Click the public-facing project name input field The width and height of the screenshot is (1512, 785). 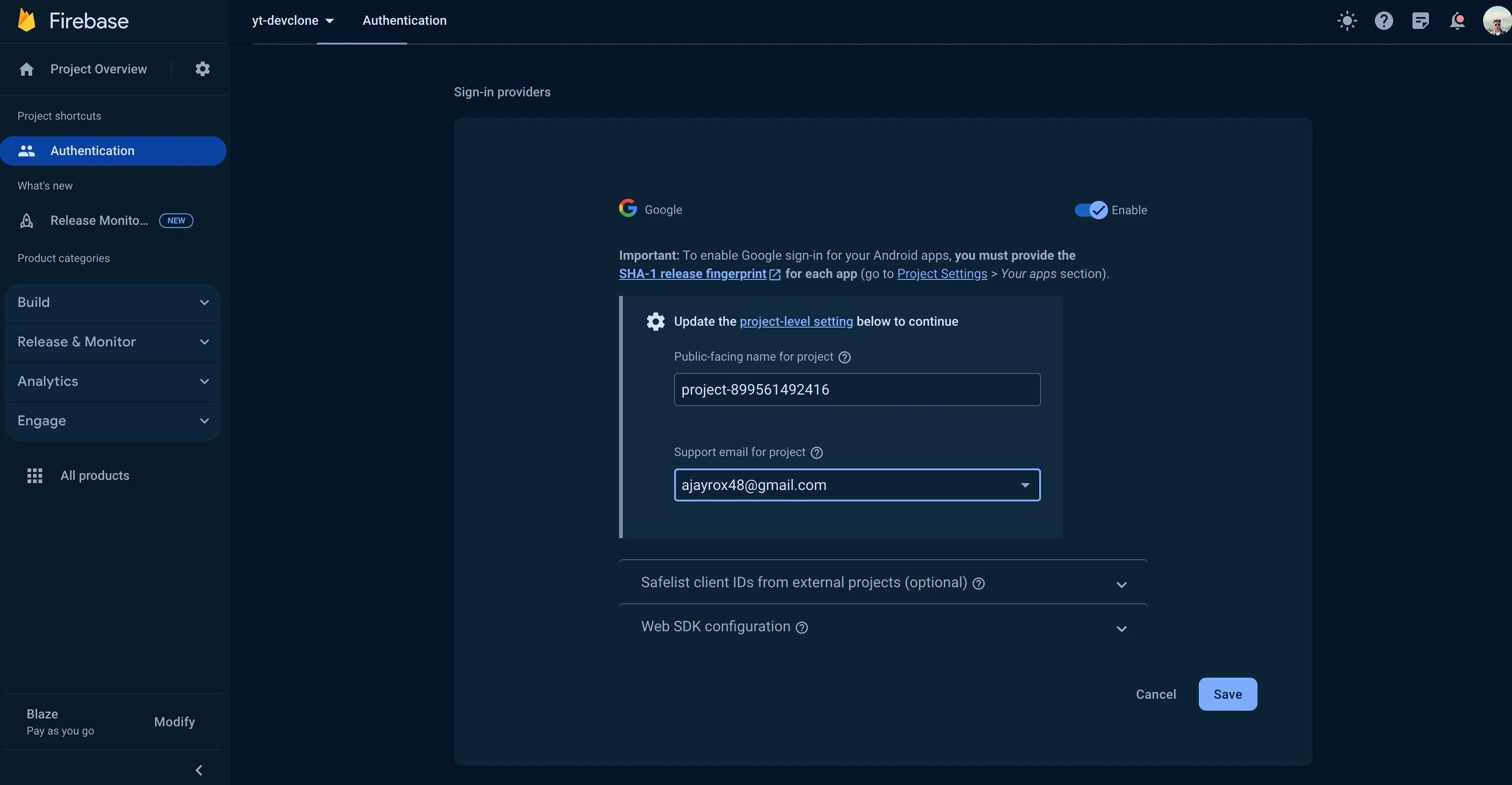click(x=857, y=389)
